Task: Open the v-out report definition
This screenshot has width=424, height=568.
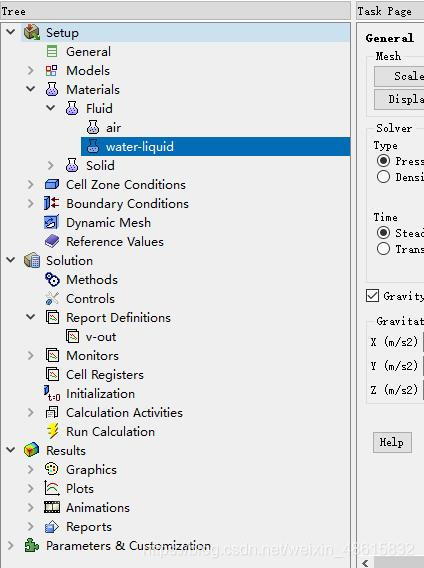Action: [100, 337]
